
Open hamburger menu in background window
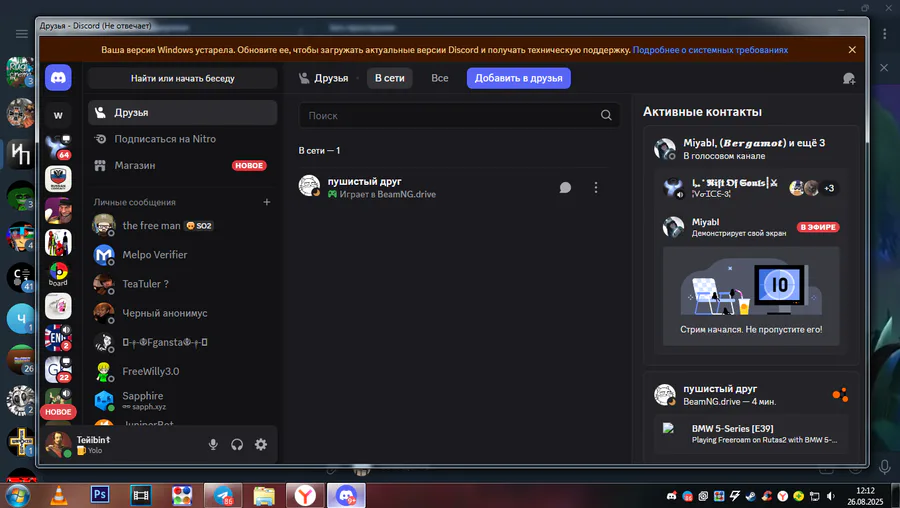[x=22, y=34]
